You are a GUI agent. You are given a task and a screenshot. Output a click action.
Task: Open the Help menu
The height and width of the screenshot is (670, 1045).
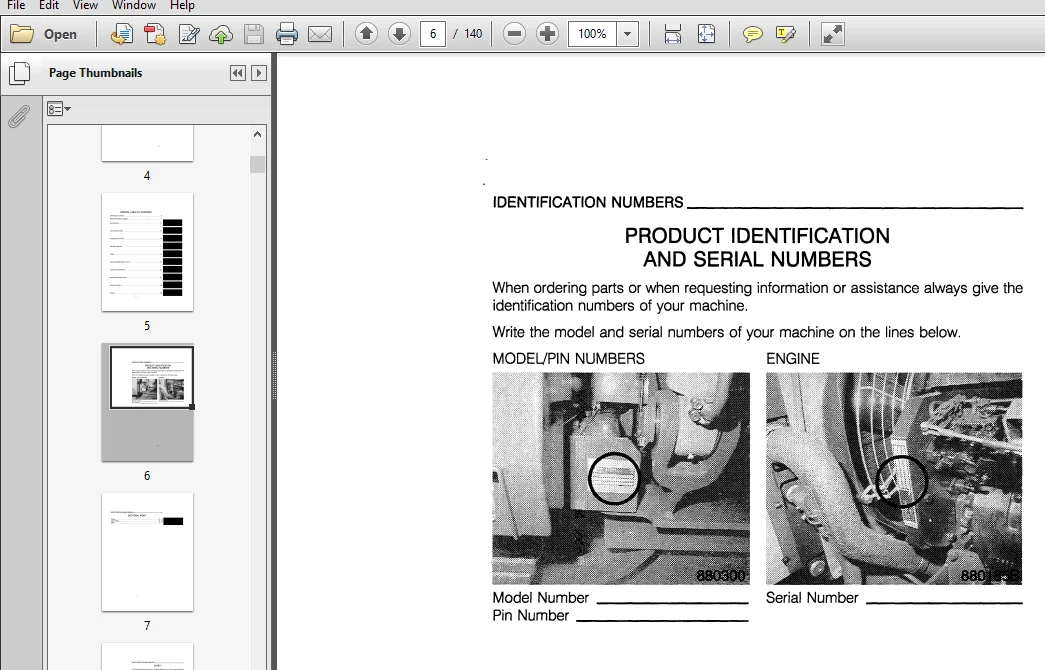tap(182, 5)
